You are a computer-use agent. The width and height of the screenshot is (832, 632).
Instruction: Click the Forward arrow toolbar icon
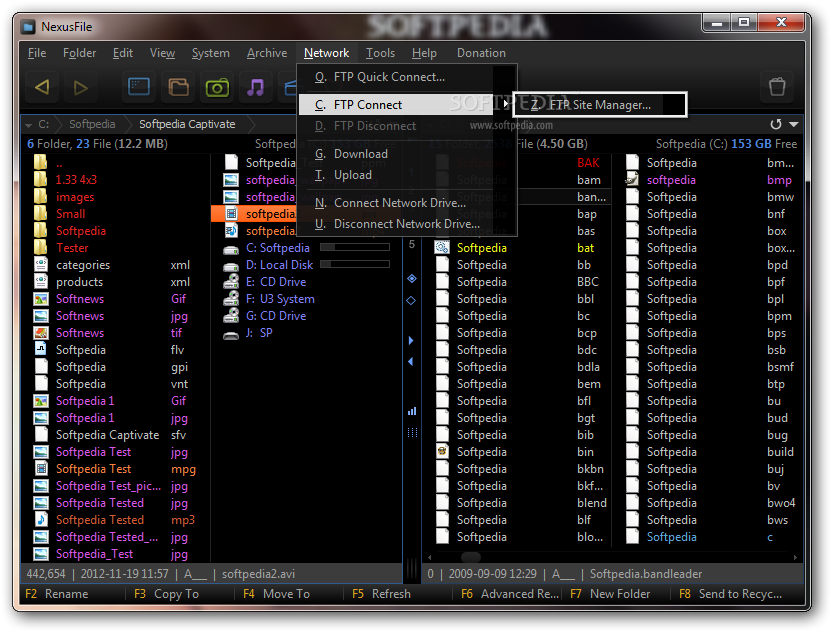pyautogui.click(x=80, y=87)
